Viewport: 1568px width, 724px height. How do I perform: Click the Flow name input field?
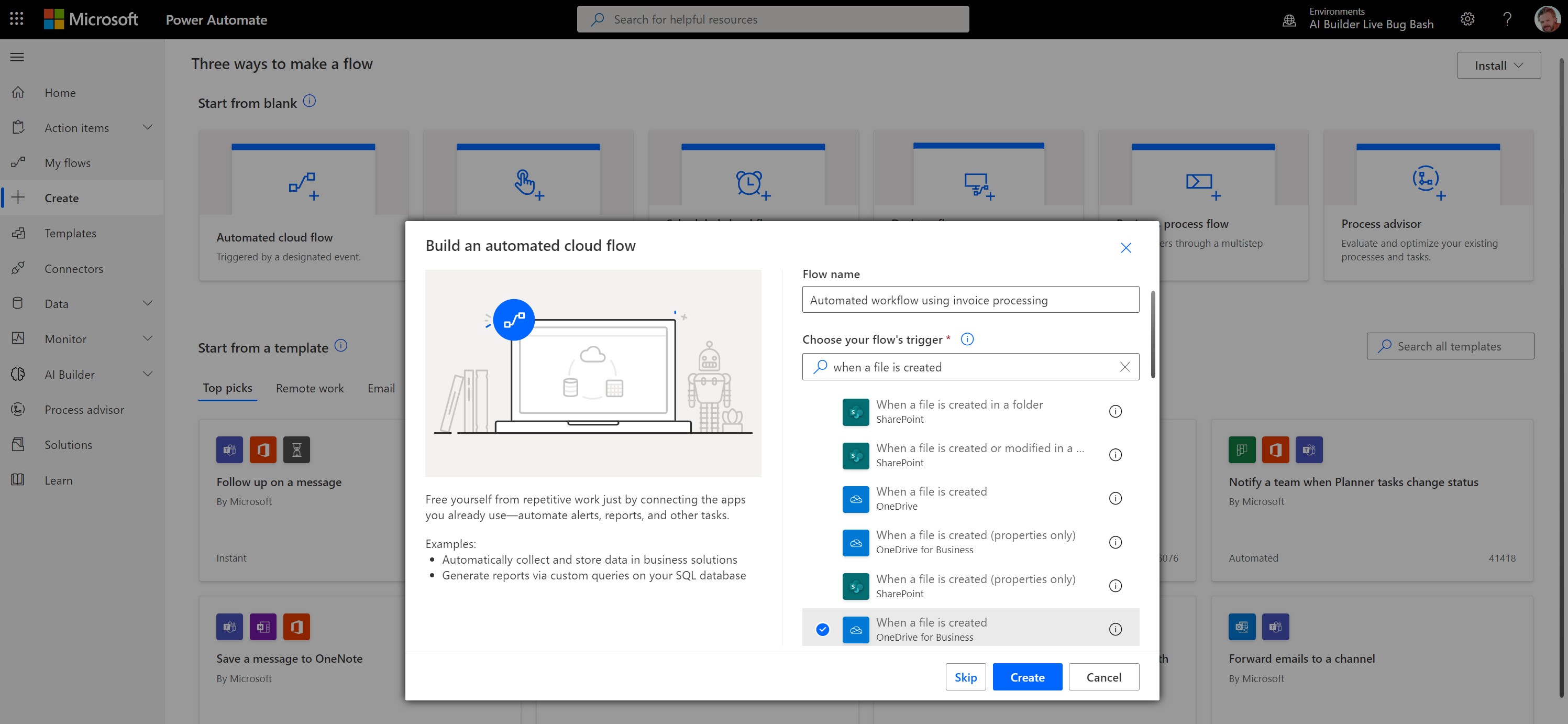970,300
